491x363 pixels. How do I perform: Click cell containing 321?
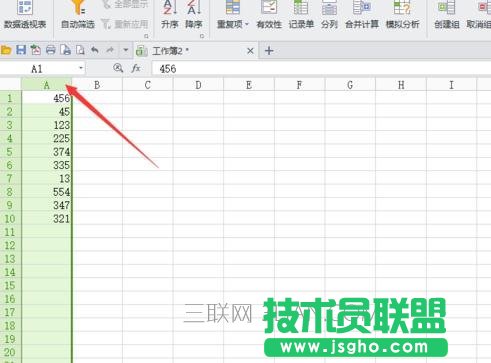tap(47, 219)
